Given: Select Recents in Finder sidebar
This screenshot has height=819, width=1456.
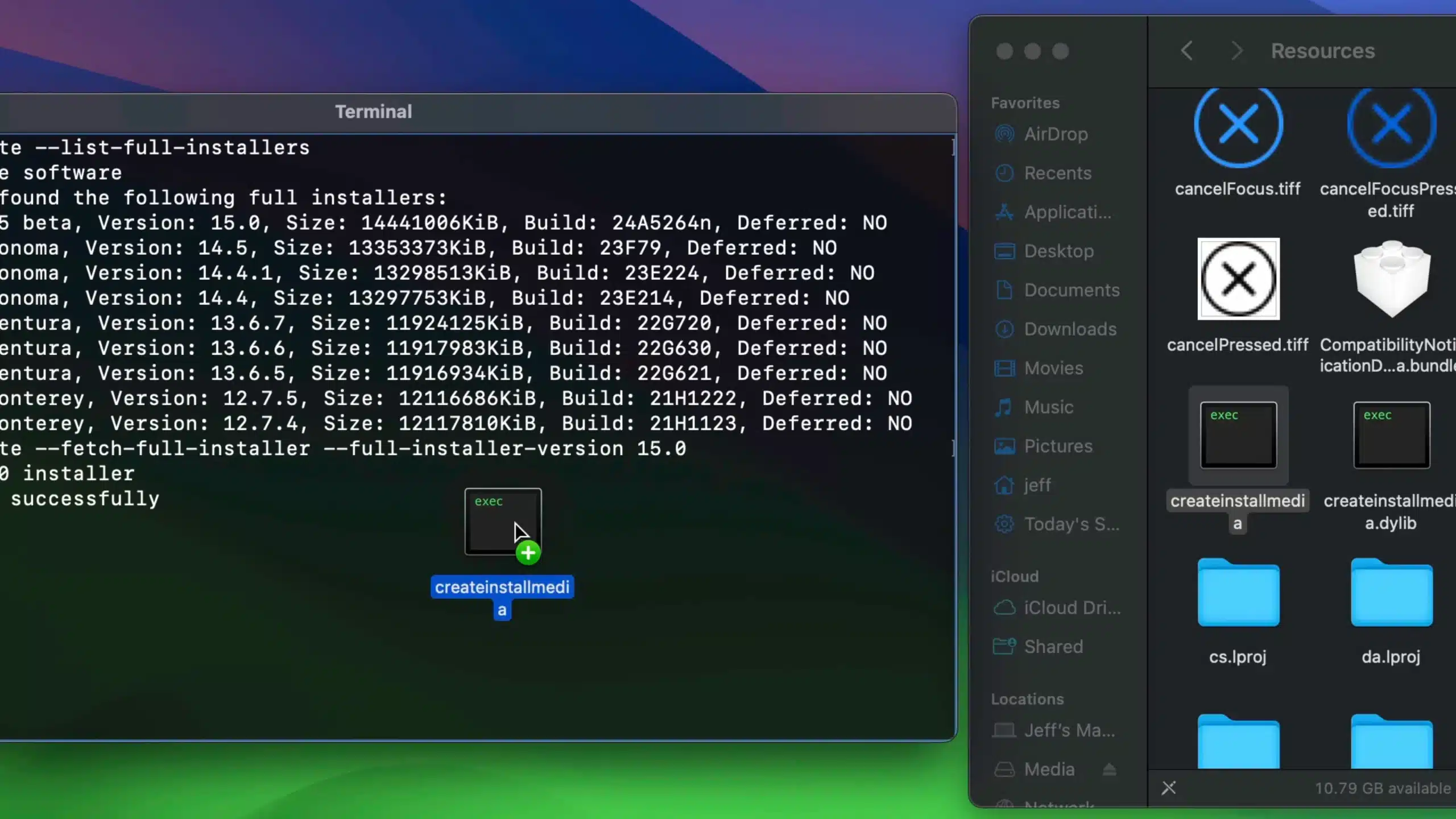Looking at the screenshot, I should click(1057, 173).
